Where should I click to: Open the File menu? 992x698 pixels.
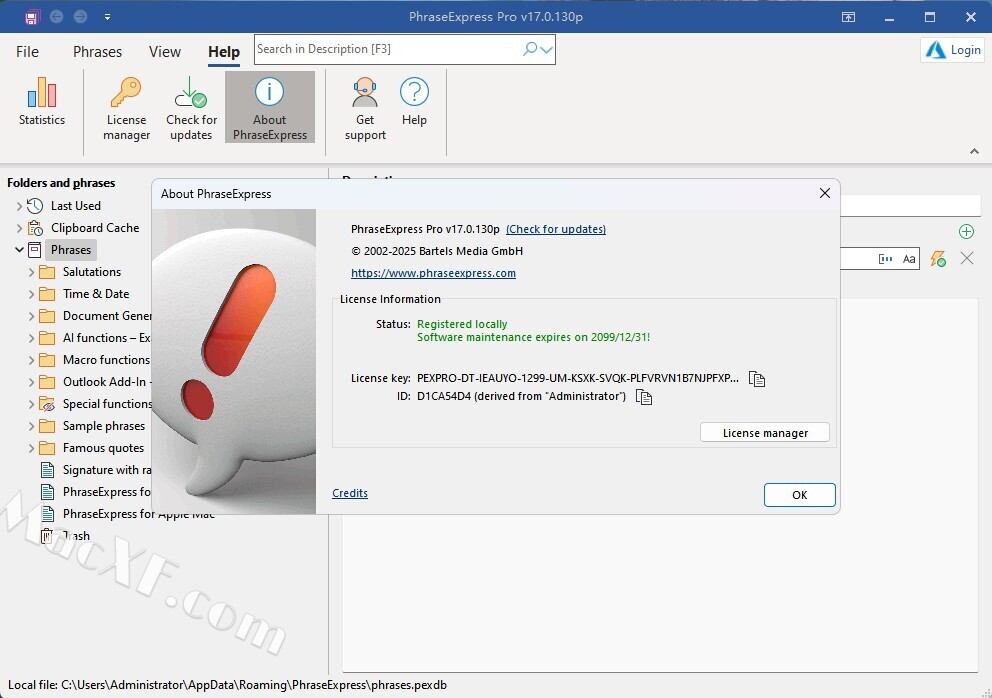click(27, 52)
